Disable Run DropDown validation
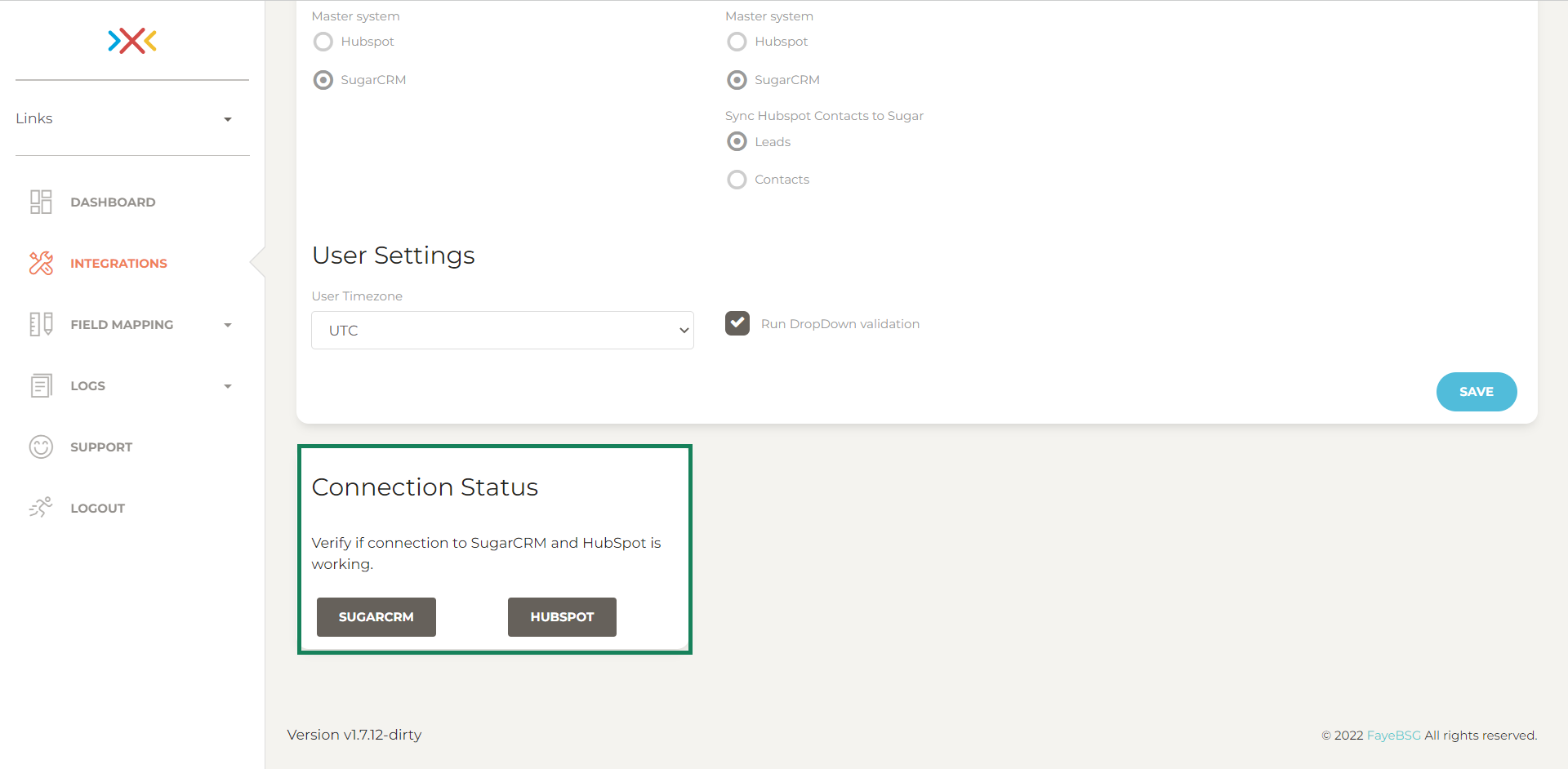Screen dimensions: 1568x769 pyautogui.click(x=737, y=323)
